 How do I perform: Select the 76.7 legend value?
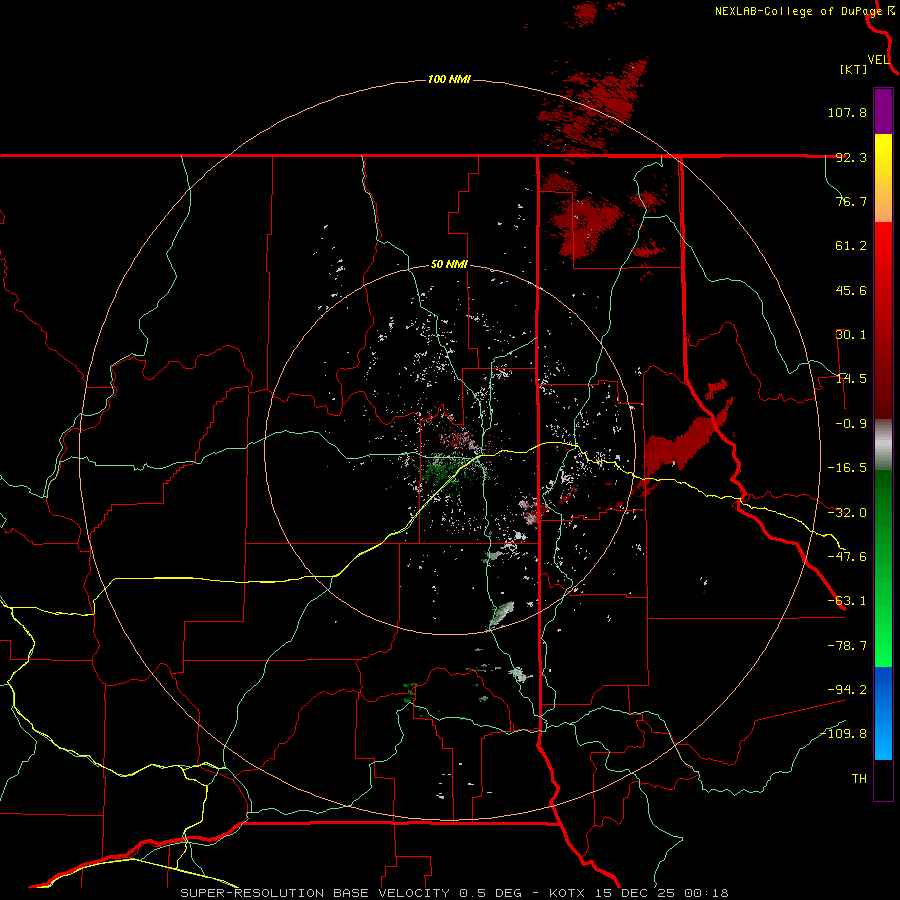pos(851,201)
